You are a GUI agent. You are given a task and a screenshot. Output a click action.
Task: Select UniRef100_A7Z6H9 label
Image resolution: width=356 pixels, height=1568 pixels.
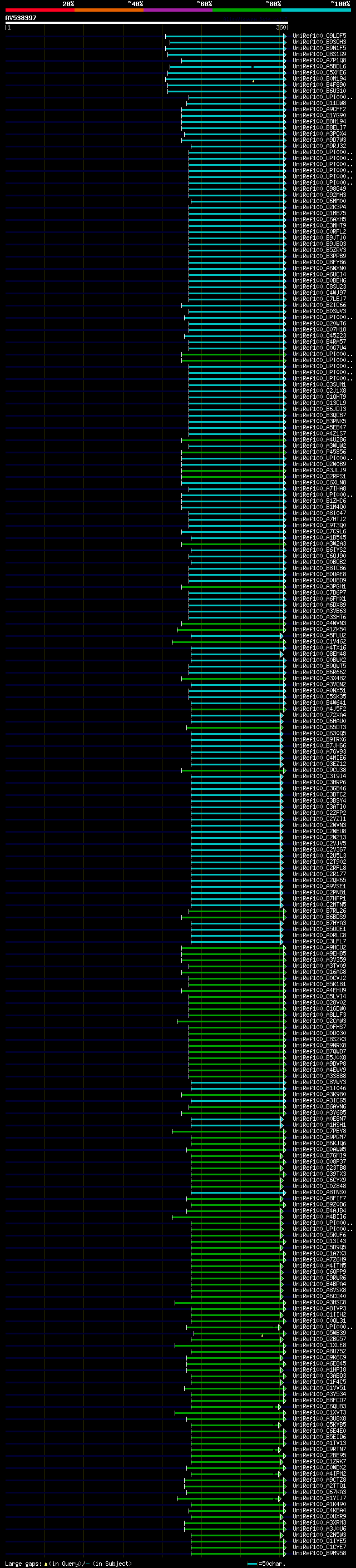click(319, 1259)
